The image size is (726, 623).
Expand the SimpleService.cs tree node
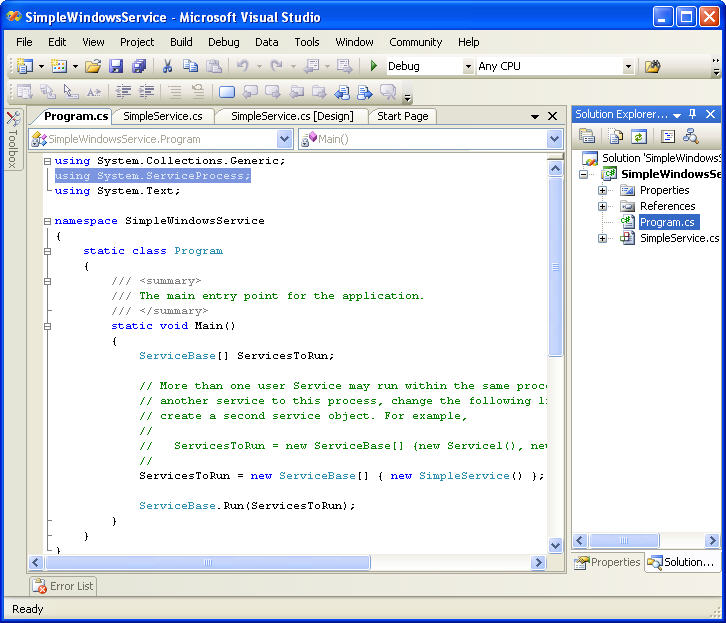(x=602, y=238)
